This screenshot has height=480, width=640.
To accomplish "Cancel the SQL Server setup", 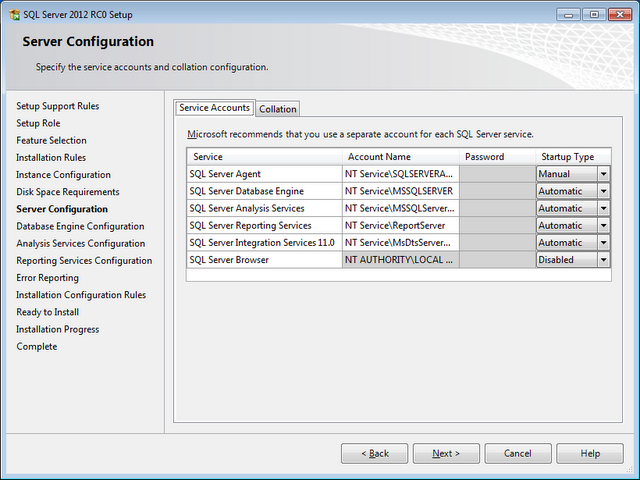I will tap(518, 453).
